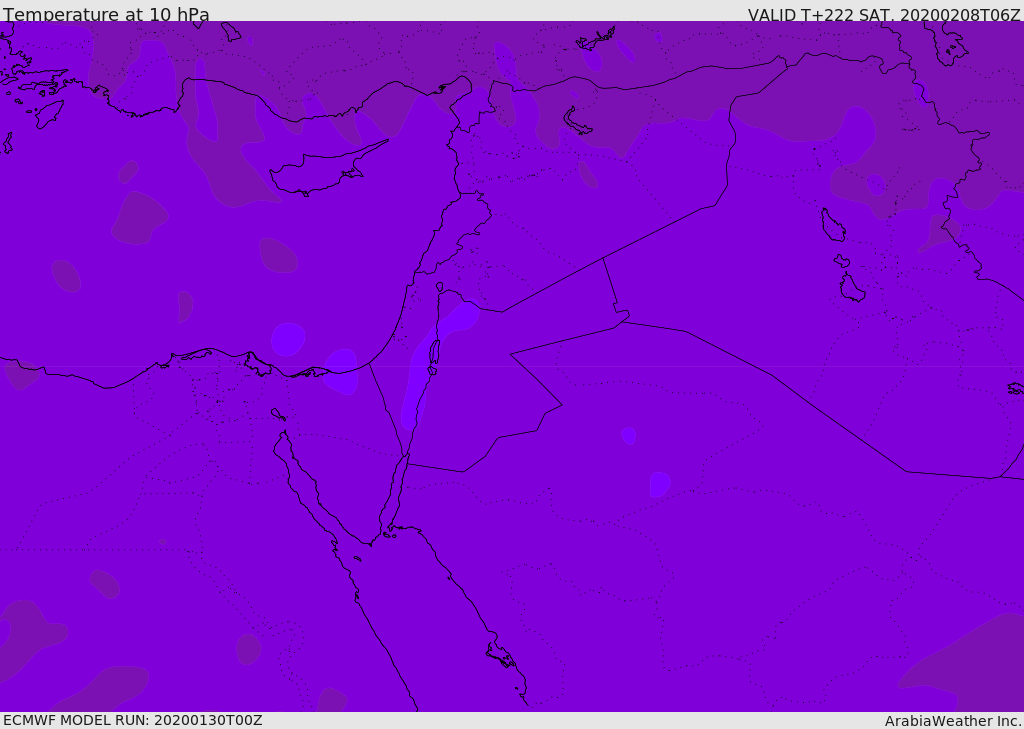Click the 'VALID T+222 SAT. 20200208T06Z' label

[x=884, y=14]
